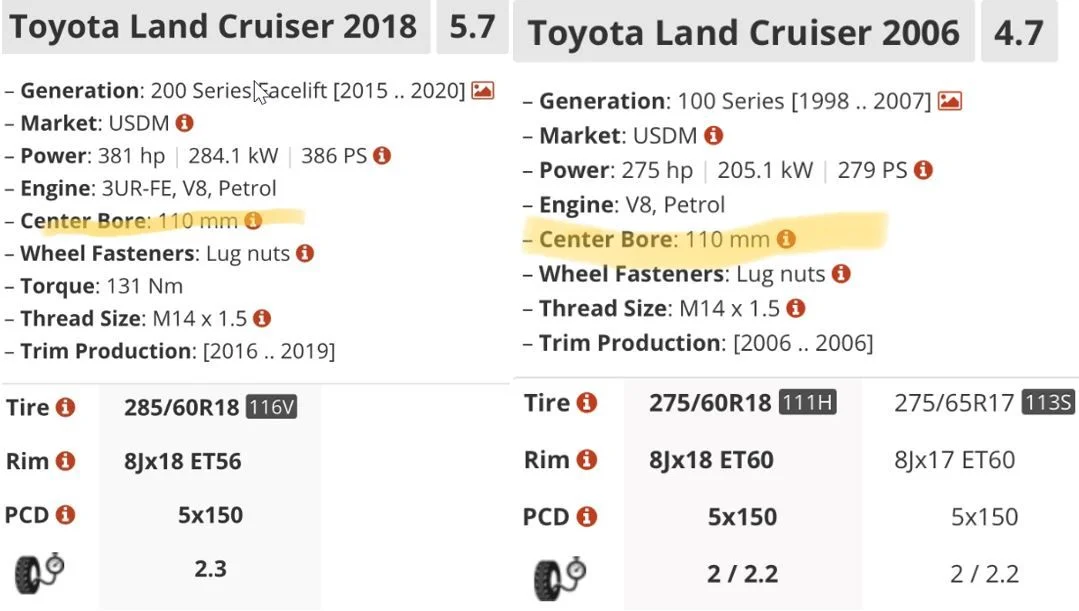
Task: Click Power info icon beside 279 PS
Action: tap(923, 170)
